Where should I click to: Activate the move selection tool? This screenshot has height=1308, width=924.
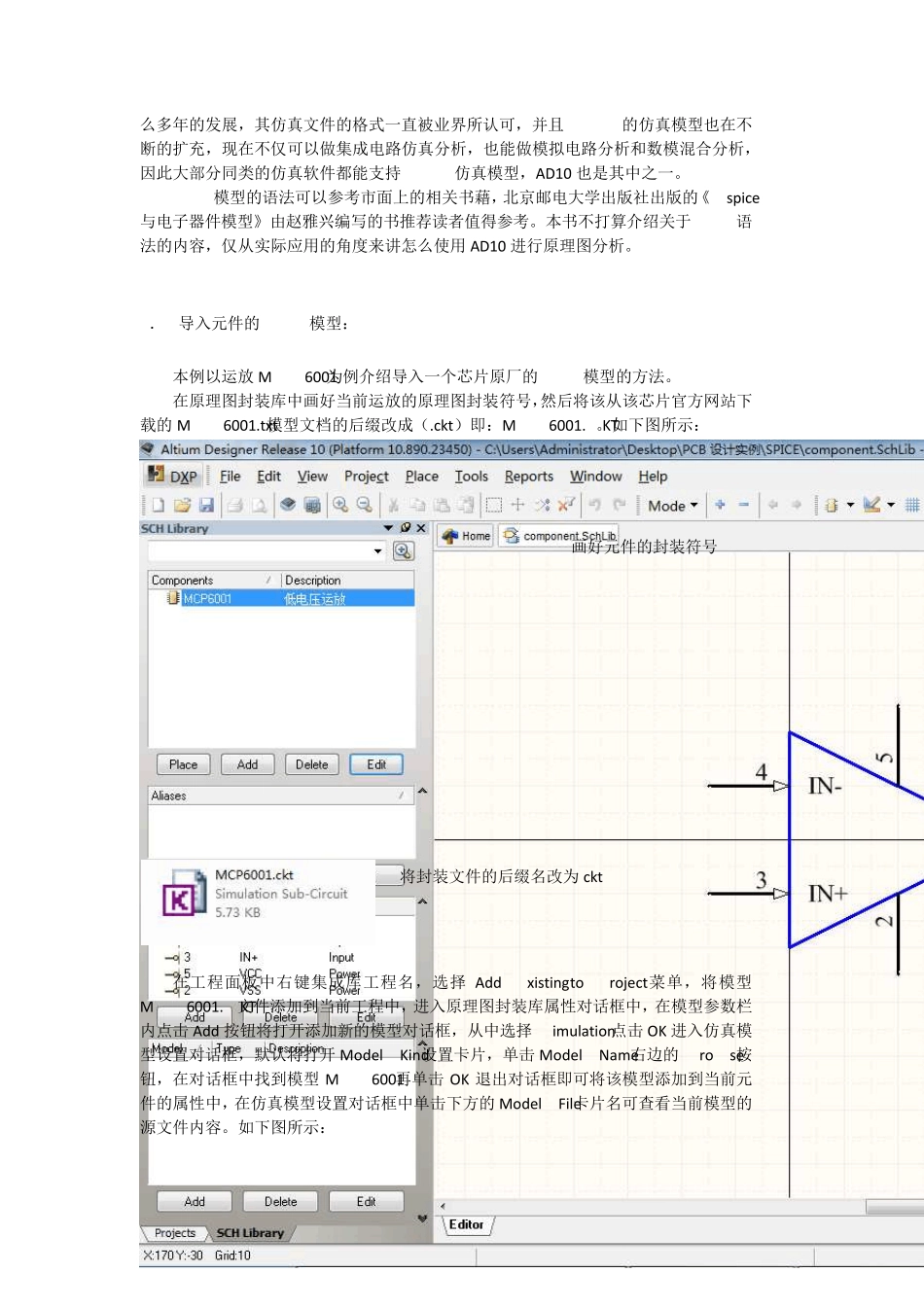[x=517, y=505]
